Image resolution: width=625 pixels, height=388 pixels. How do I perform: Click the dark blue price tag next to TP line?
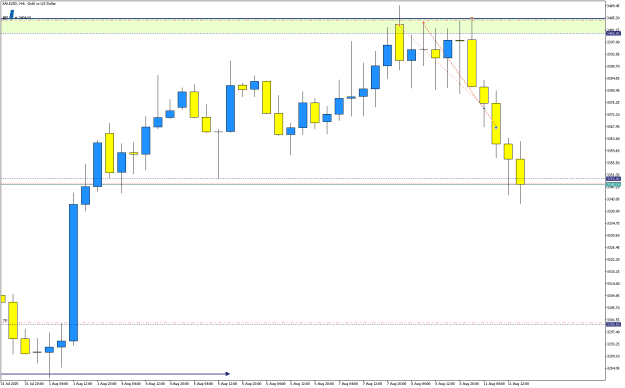point(613,324)
